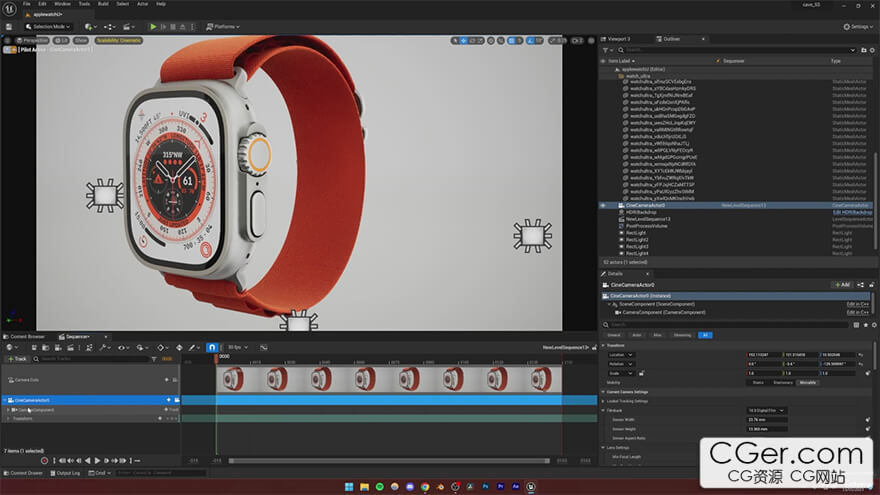Open the Platforms dropdown in the toolbar
Screen dimensions: 880x495
tap(223, 26)
